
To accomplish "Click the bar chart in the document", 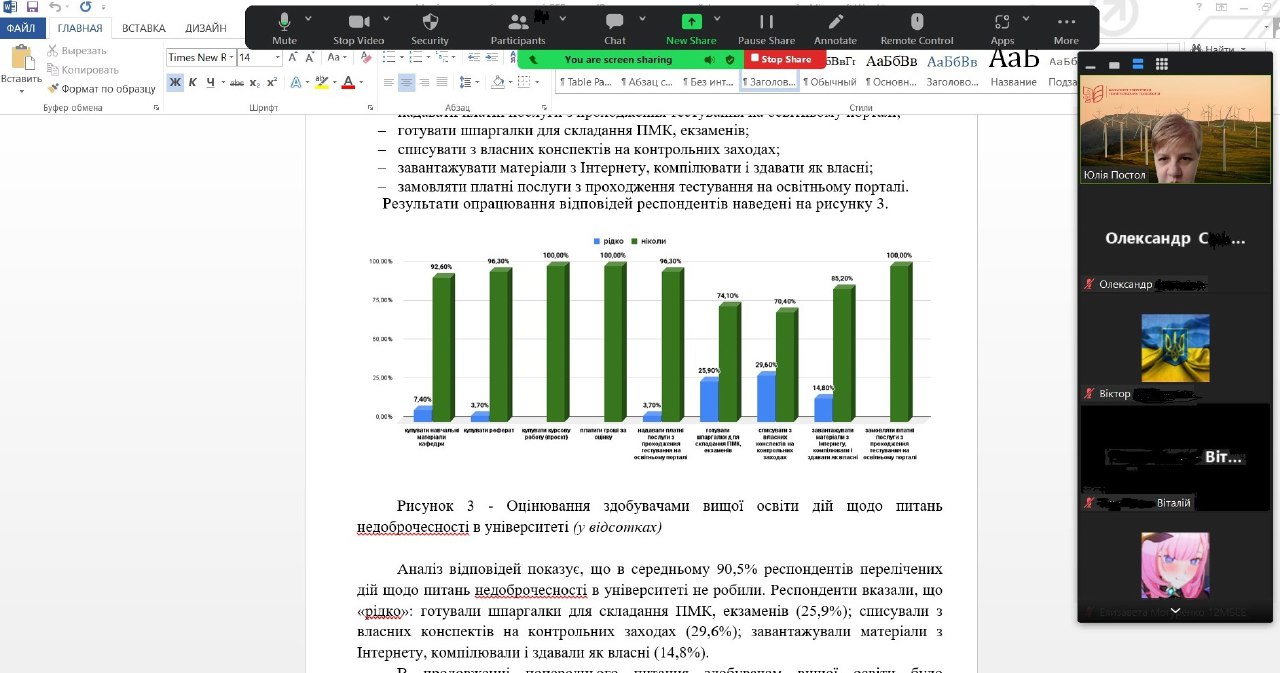I will pyautogui.click(x=648, y=348).
